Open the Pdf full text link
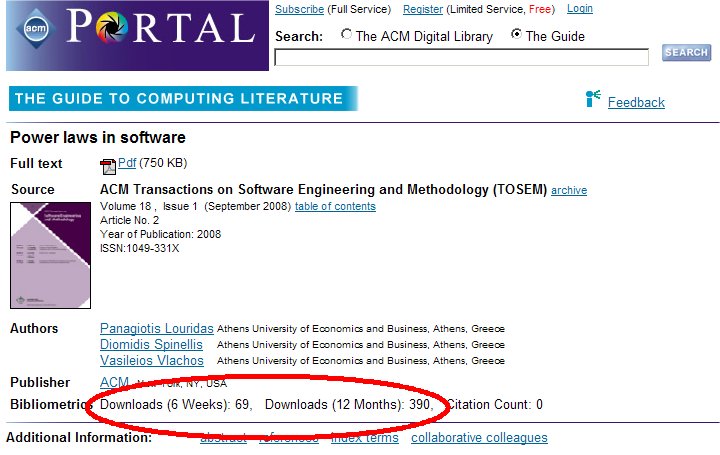Screen dimensions: 720x455 (x=127, y=163)
